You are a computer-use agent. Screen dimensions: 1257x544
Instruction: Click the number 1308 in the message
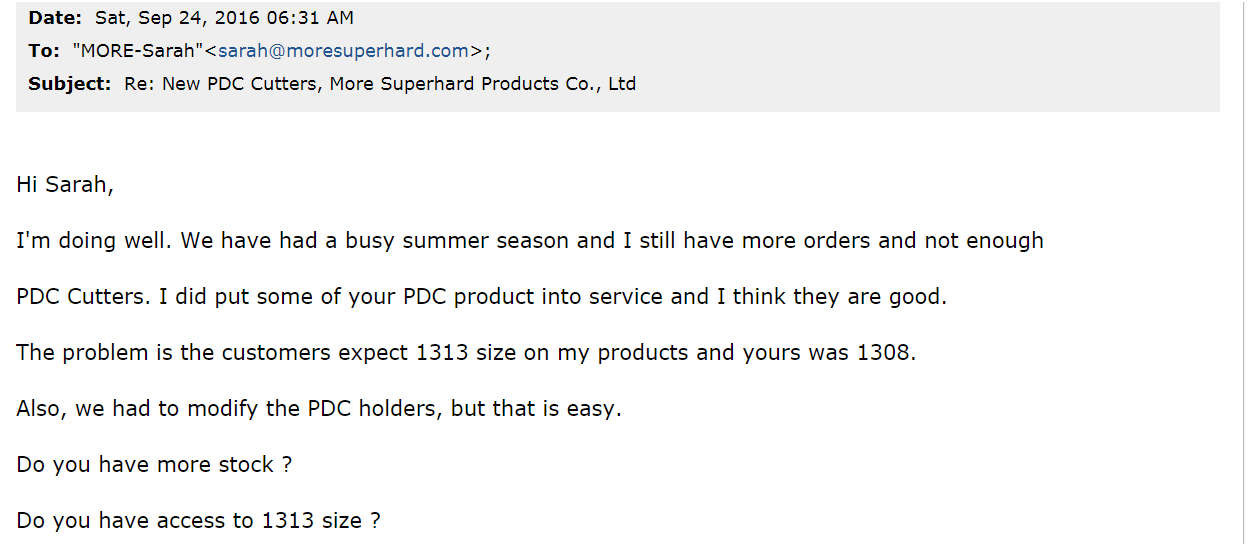pyautogui.click(x=884, y=353)
